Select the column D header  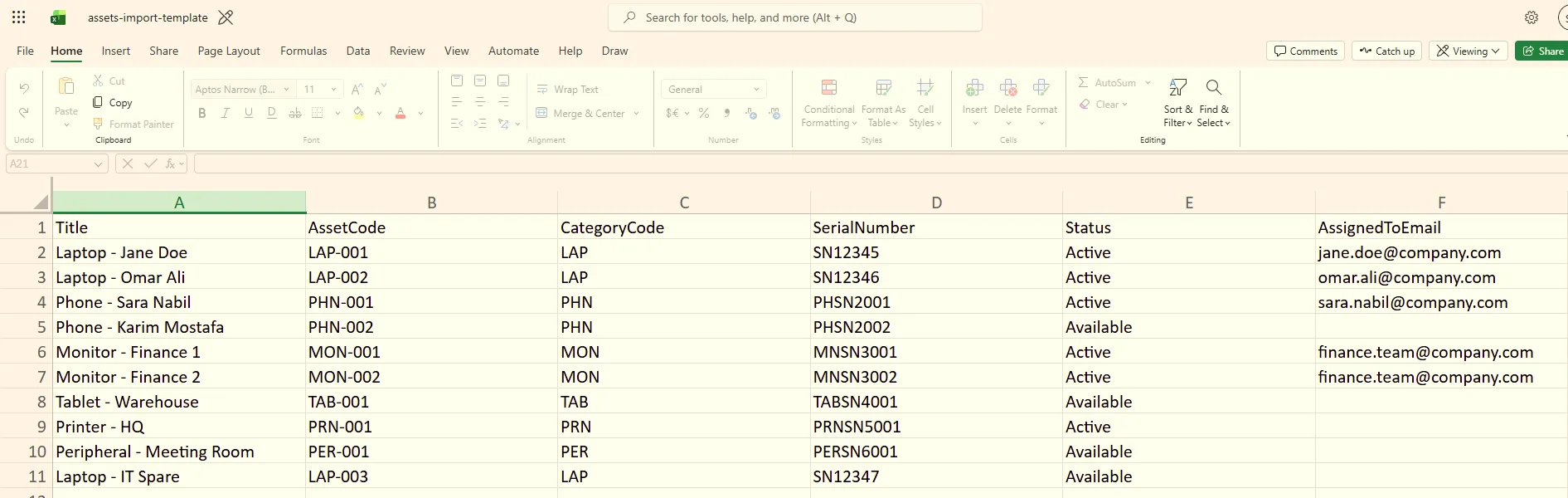pos(936,203)
